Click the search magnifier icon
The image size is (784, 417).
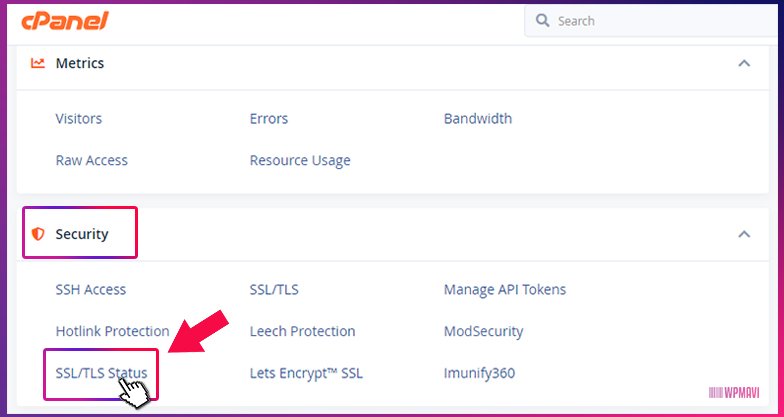(x=542, y=20)
